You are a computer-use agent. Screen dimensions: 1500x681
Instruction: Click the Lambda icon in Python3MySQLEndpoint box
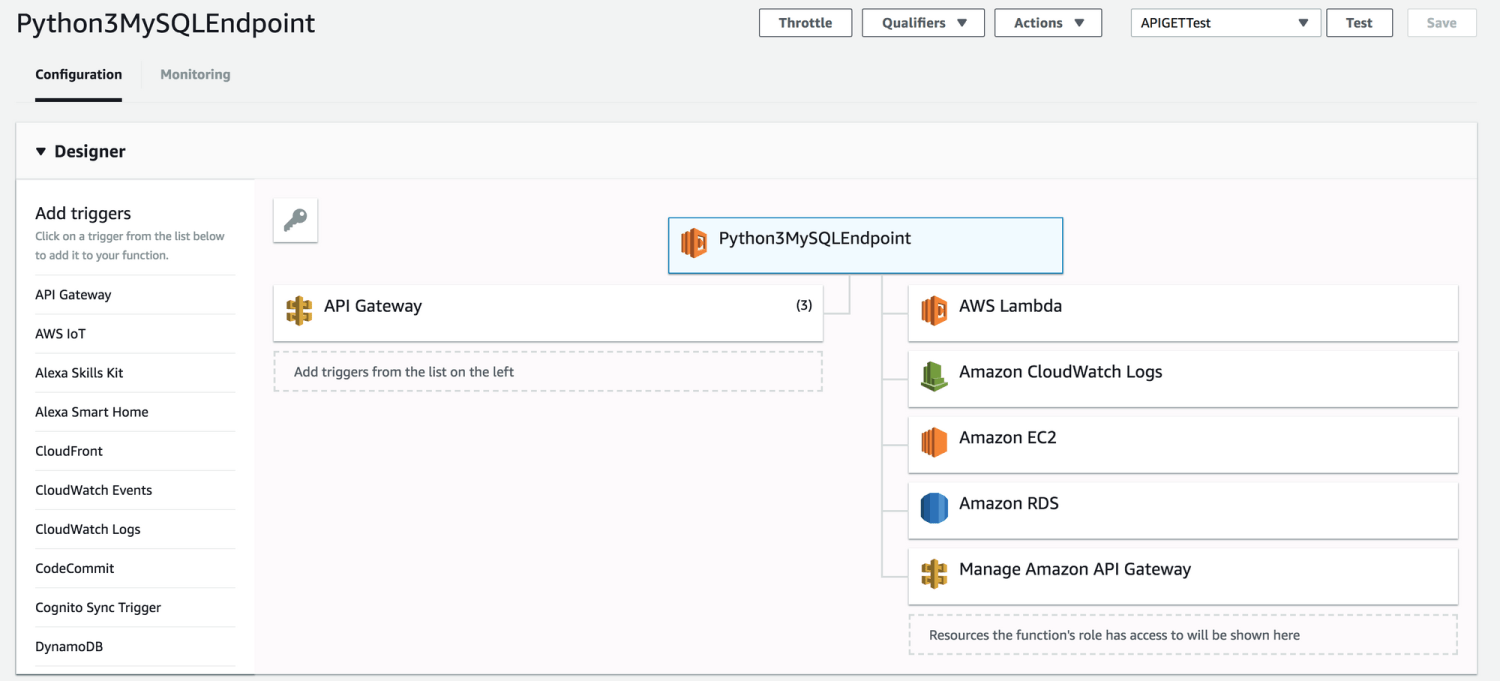pos(694,243)
